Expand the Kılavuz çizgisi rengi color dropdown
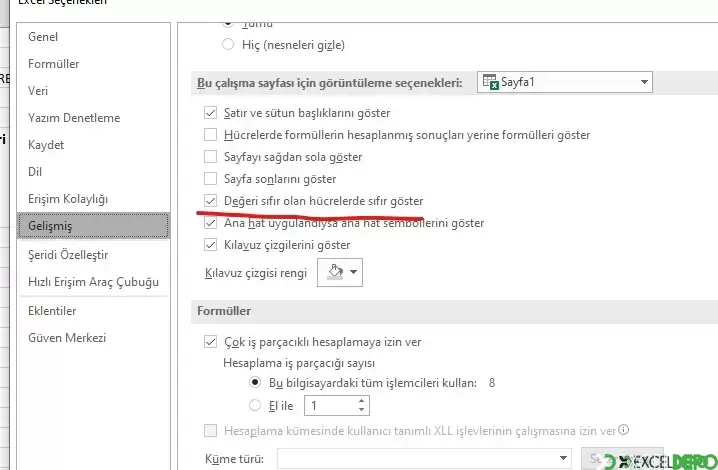718x470 pixels. tap(353, 272)
